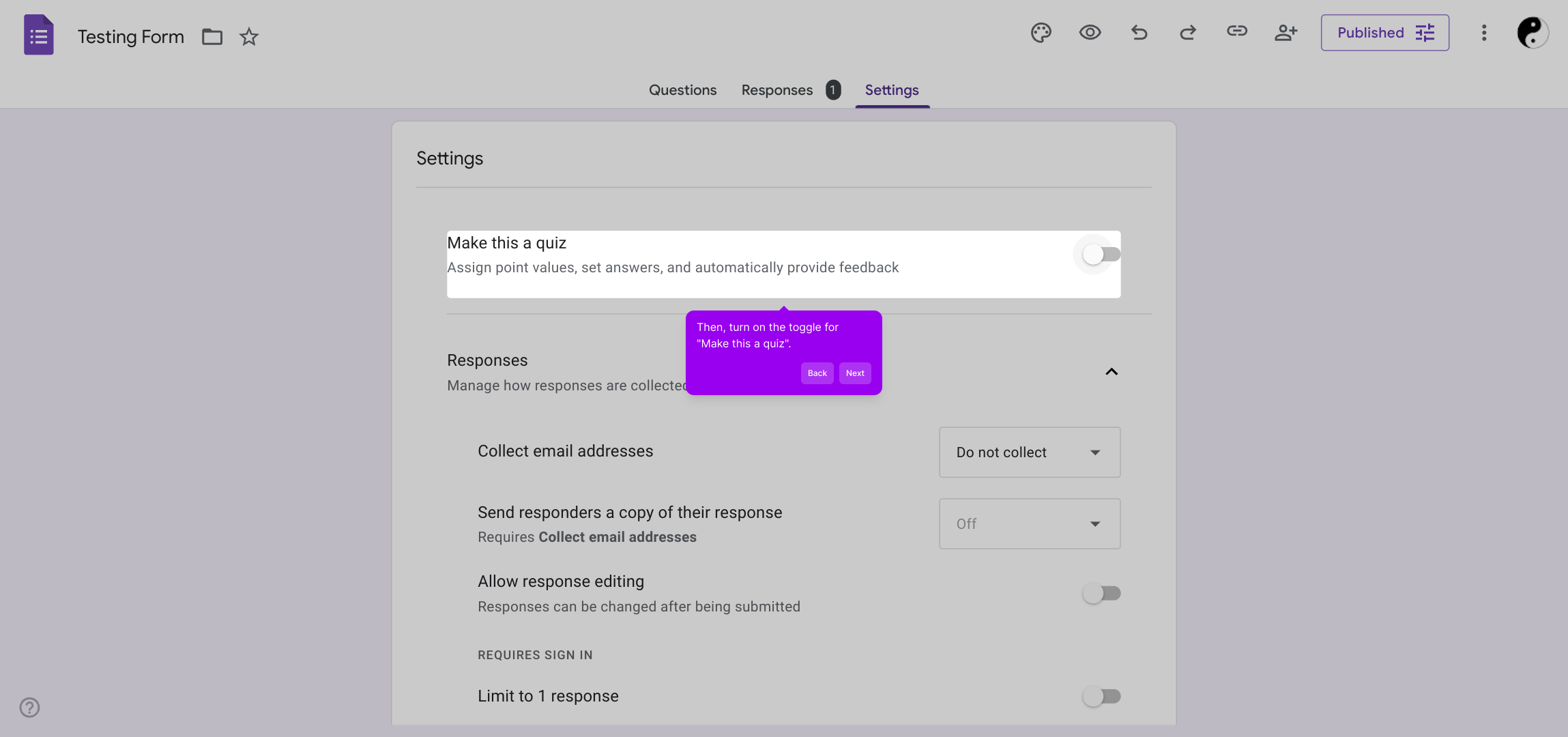Open the move to folder icon

pyautogui.click(x=212, y=37)
